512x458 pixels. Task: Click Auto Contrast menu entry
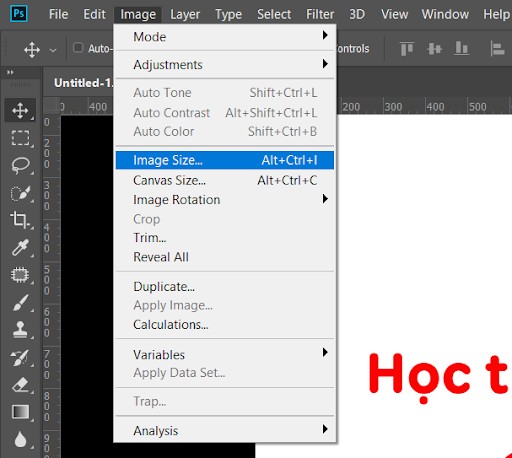pyautogui.click(x=225, y=113)
